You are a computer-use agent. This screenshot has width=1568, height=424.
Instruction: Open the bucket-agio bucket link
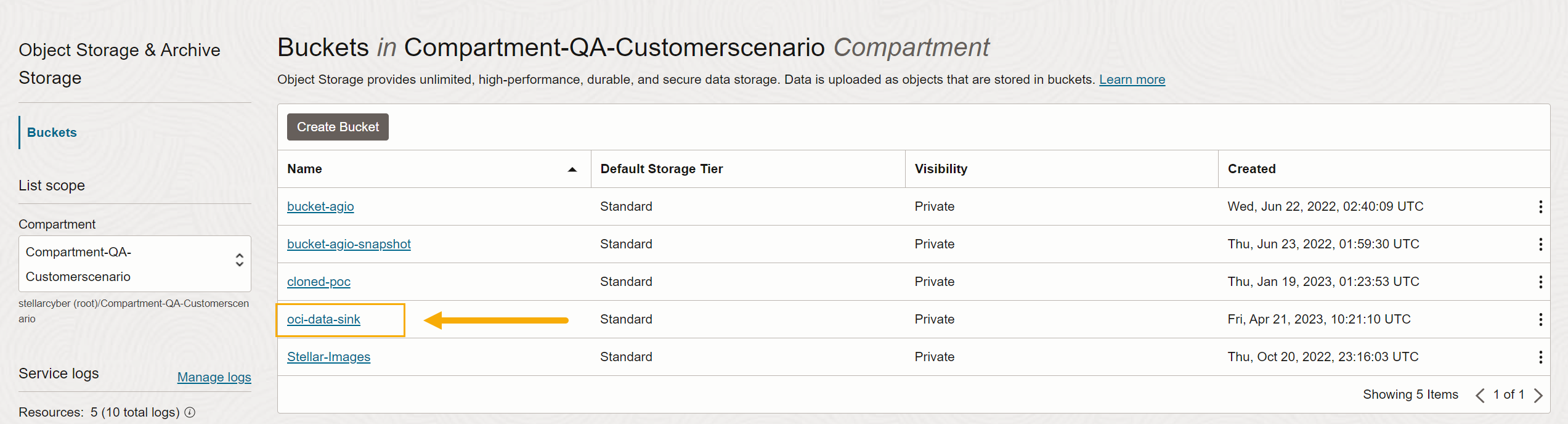point(320,206)
